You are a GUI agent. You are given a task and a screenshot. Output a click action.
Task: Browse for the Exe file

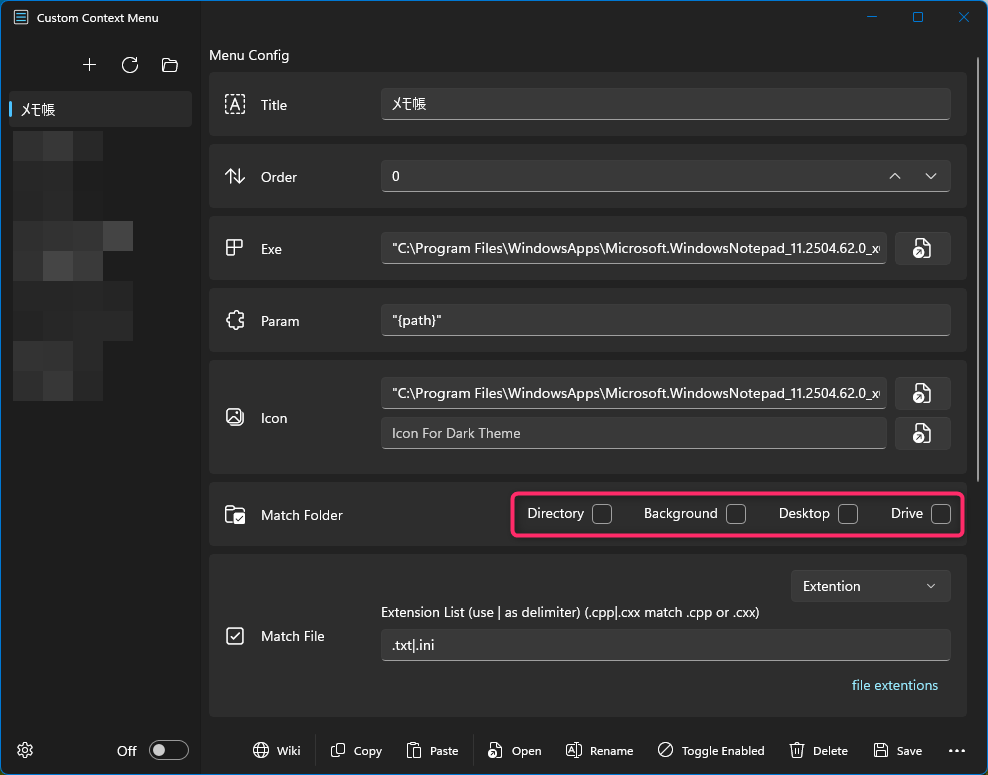coord(922,248)
